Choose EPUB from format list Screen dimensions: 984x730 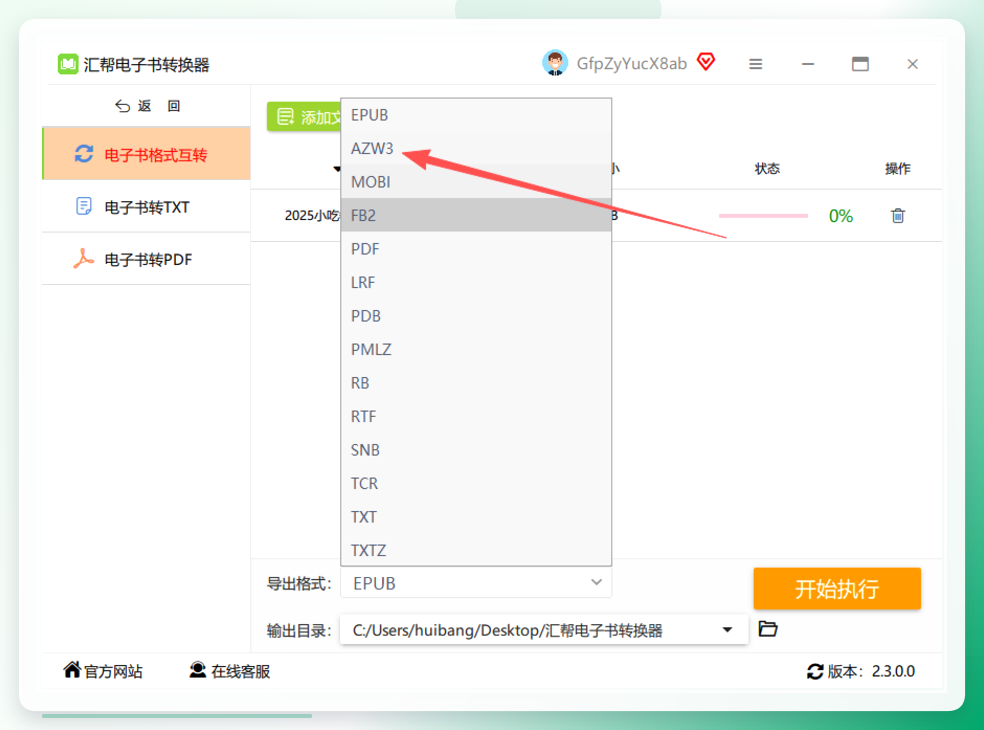(x=476, y=115)
